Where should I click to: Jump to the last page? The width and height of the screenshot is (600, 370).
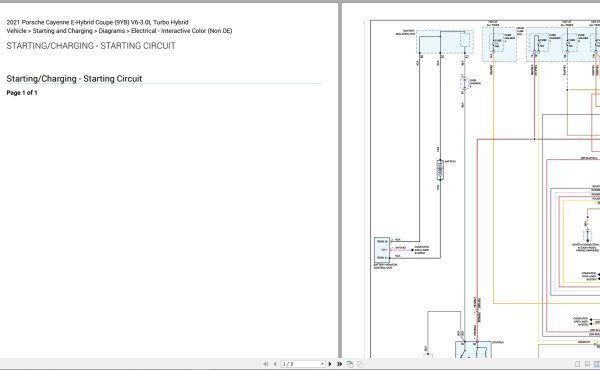[x=339, y=364]
